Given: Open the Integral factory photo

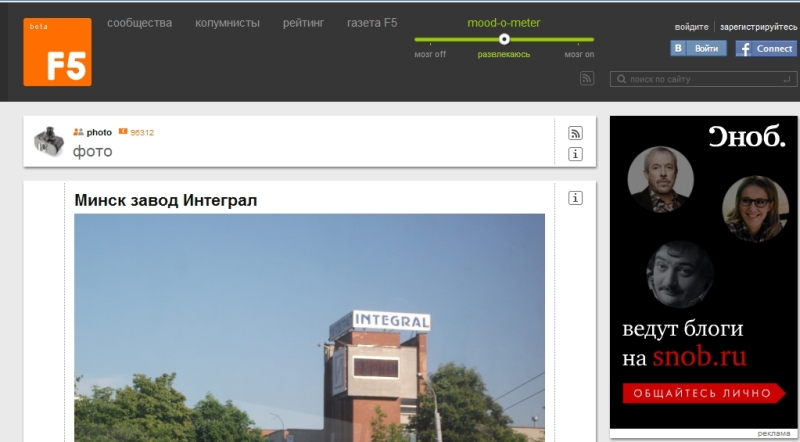Looking at the screenshot, I should click(x=309, y=328).
